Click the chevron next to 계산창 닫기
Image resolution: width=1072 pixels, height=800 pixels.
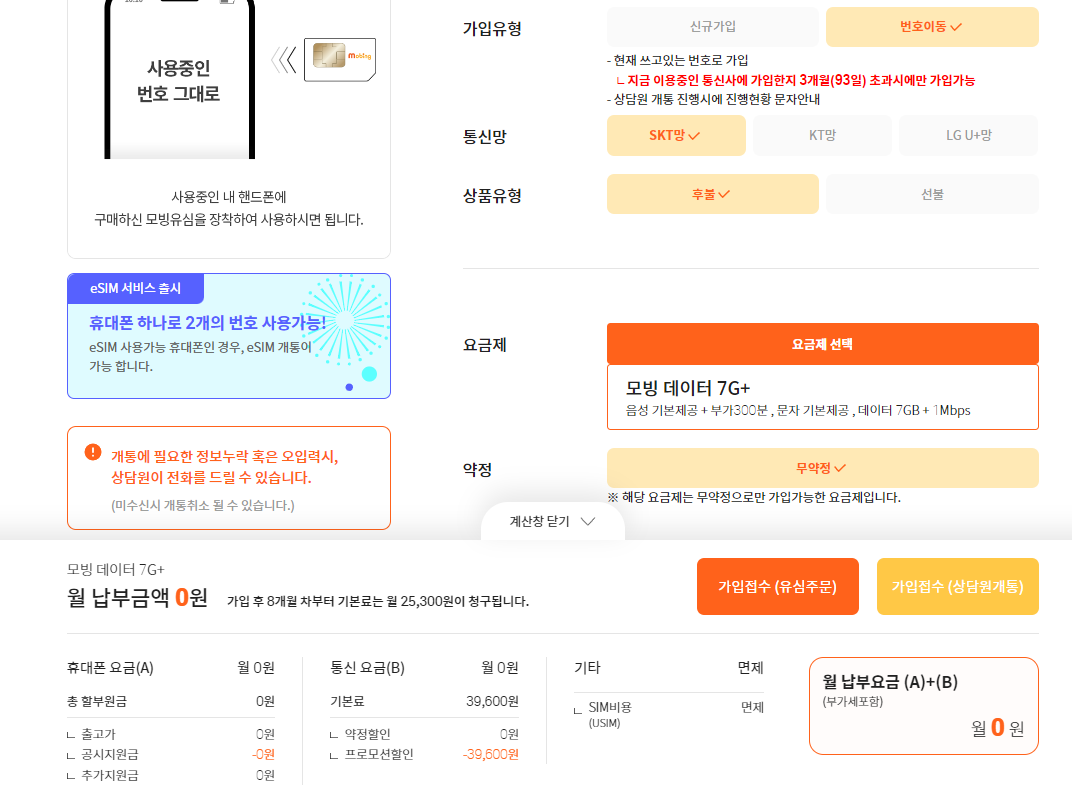tap(588, 522)
